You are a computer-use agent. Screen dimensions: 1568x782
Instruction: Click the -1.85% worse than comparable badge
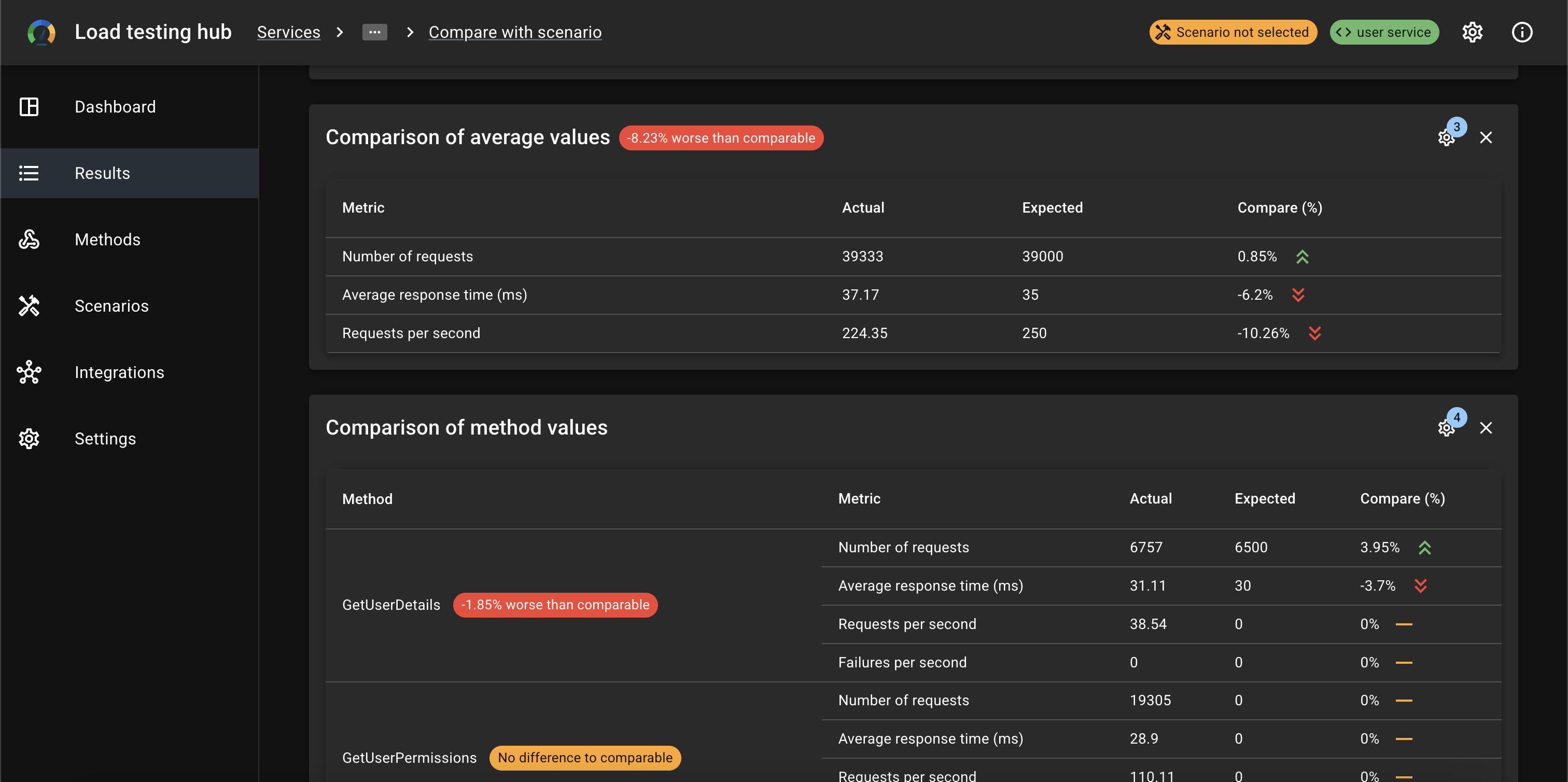[x=555, y=605]
